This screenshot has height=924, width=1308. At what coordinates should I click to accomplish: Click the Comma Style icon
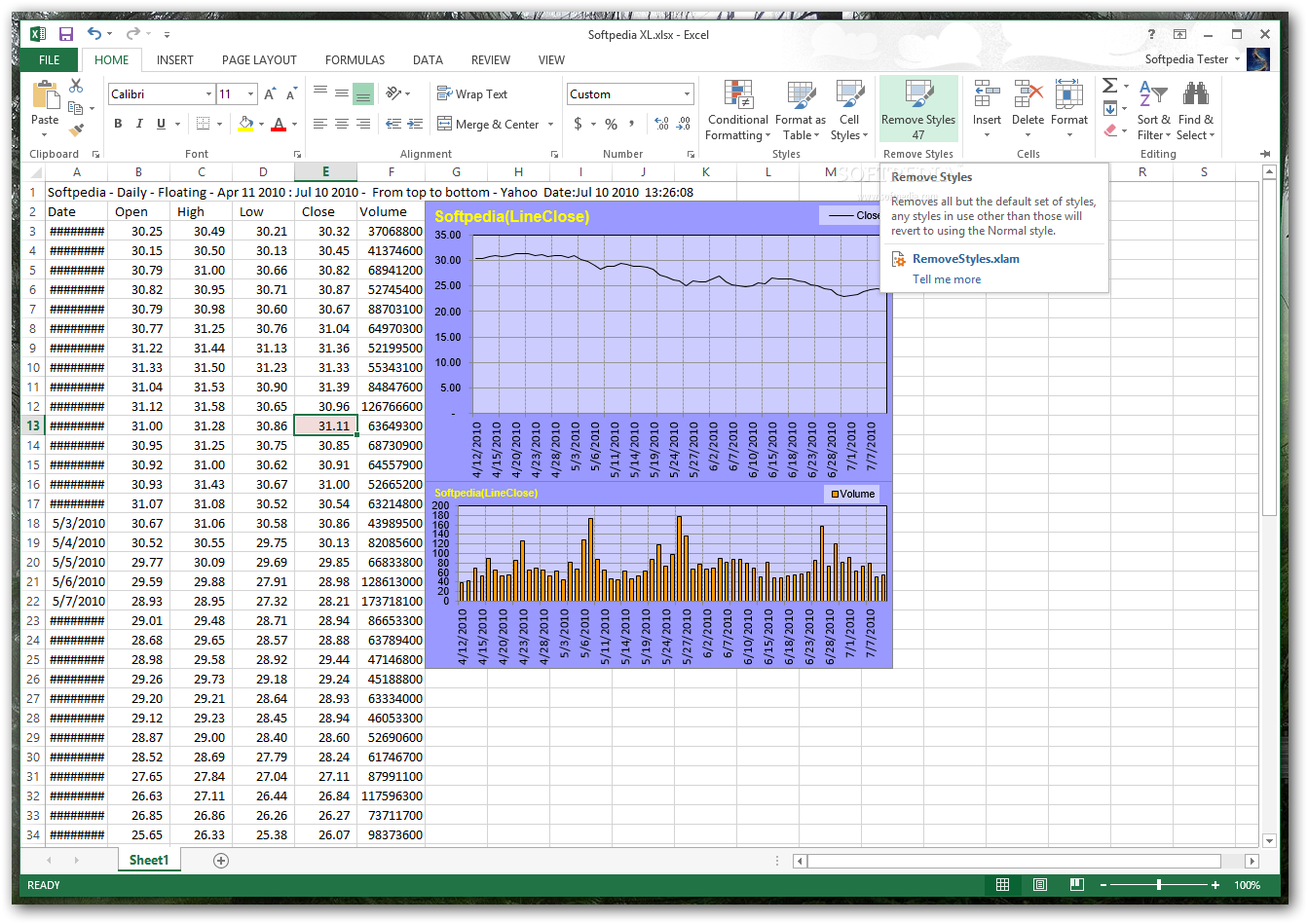pos(632,124)
